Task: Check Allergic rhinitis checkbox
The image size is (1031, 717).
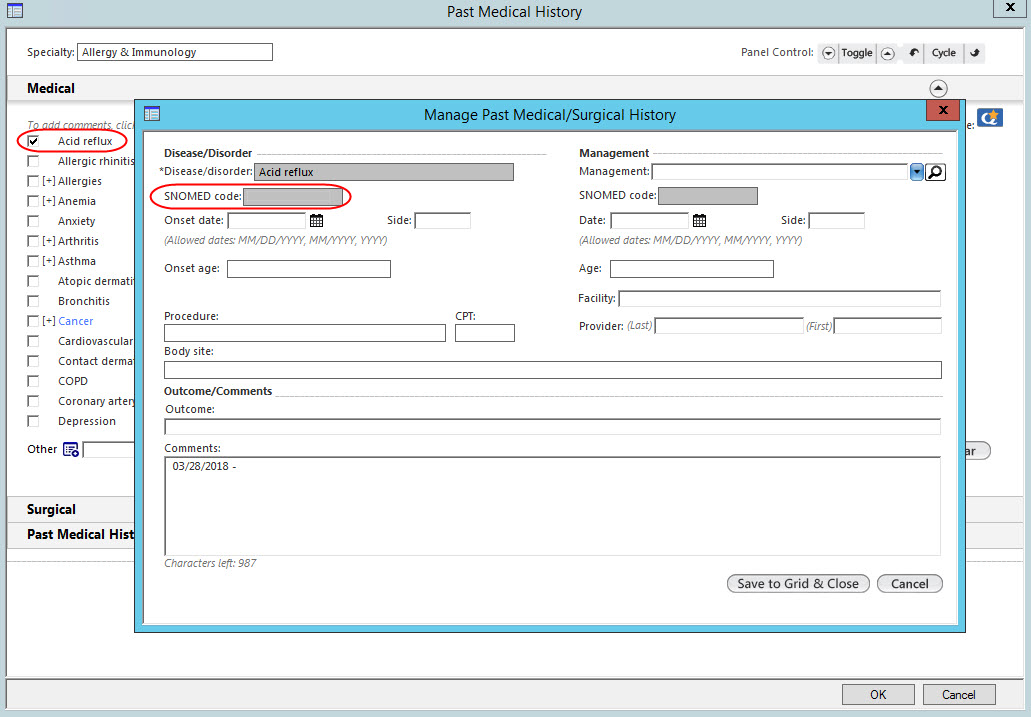Action: tap(33, 161)
